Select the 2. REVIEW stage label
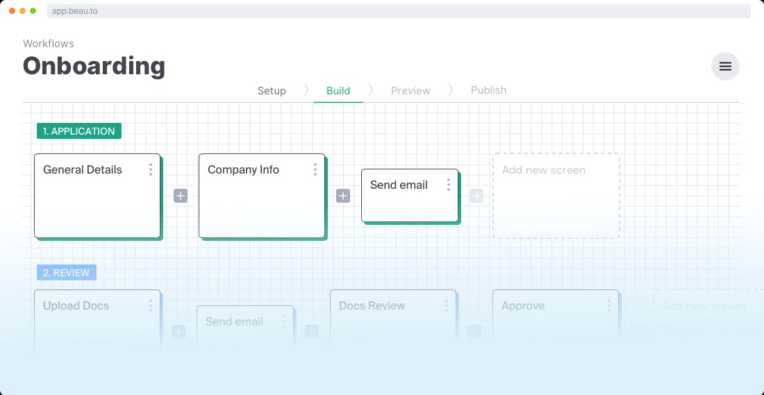 coord(67,273)
